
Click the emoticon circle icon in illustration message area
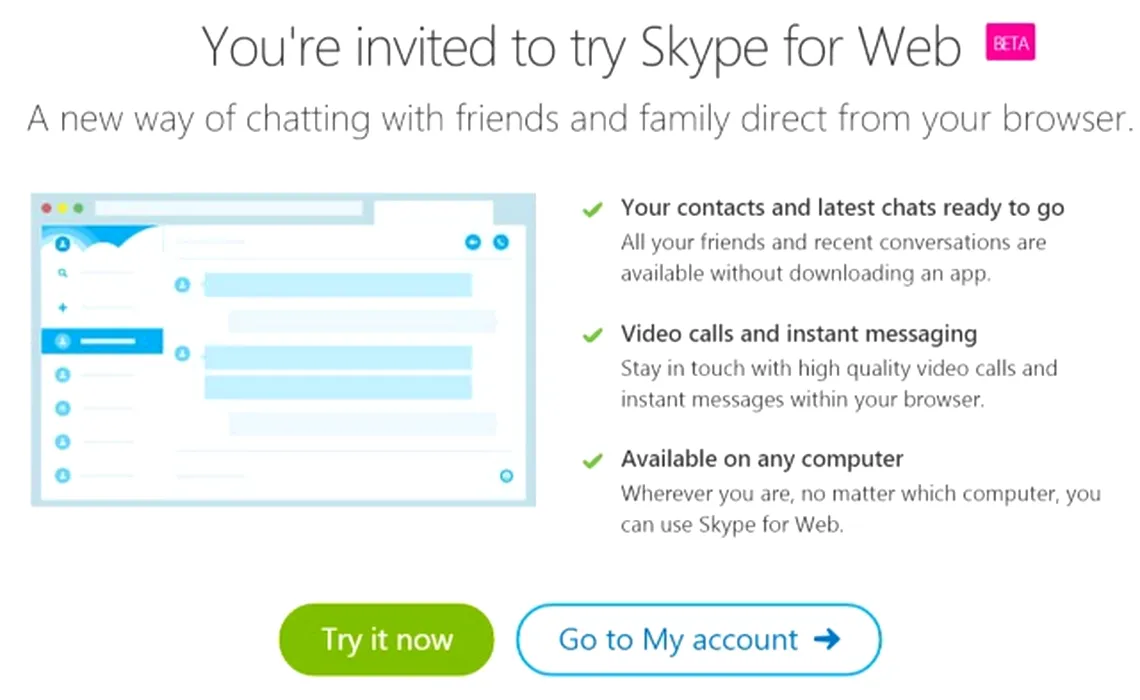(x=507, y=476)
